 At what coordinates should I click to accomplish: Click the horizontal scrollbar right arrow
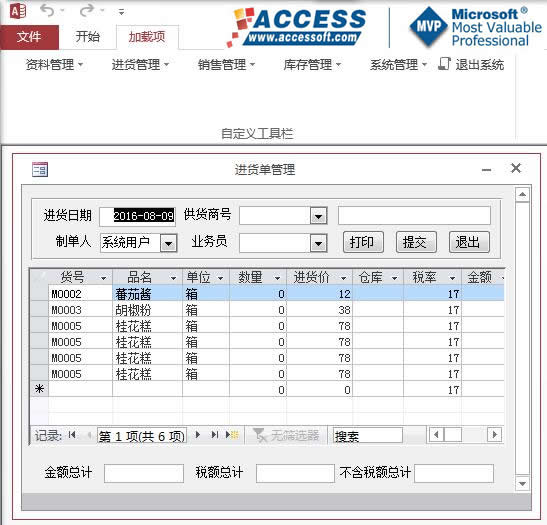click(x=494, y=435)
